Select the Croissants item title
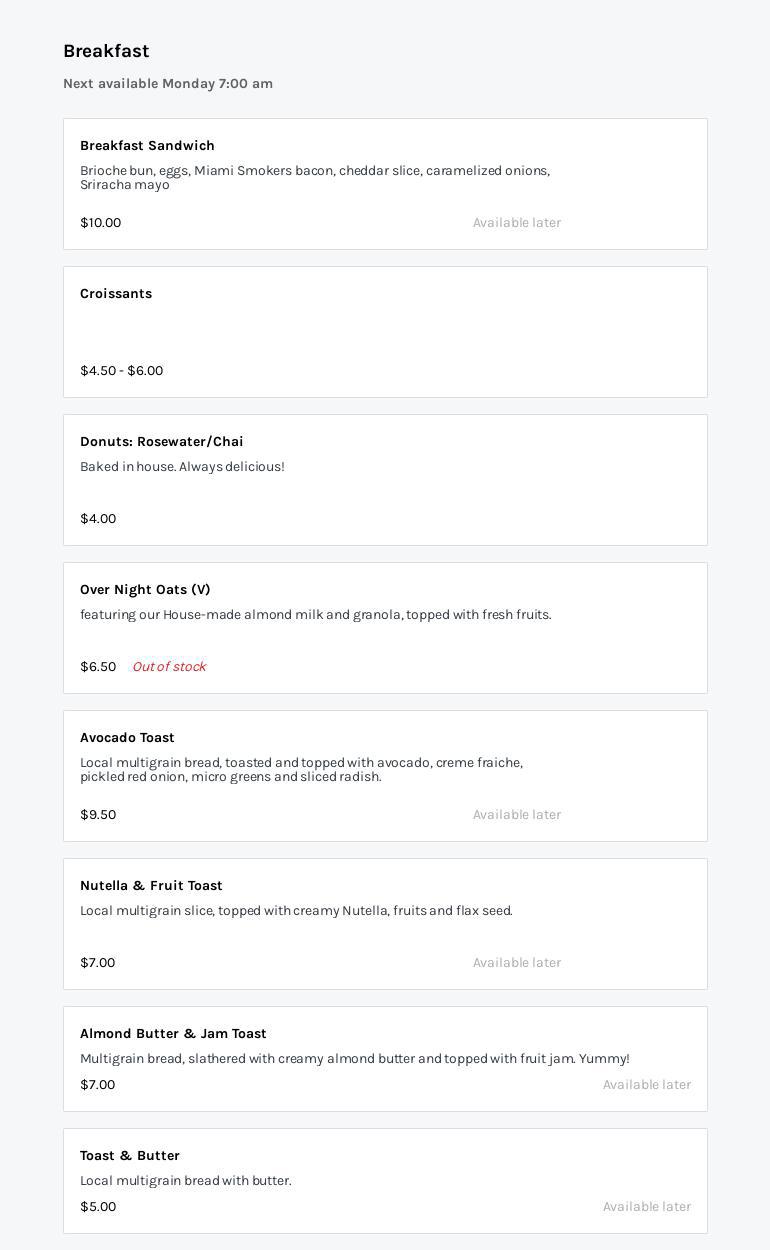The image size is (770, 1250). tap(116, 294)
